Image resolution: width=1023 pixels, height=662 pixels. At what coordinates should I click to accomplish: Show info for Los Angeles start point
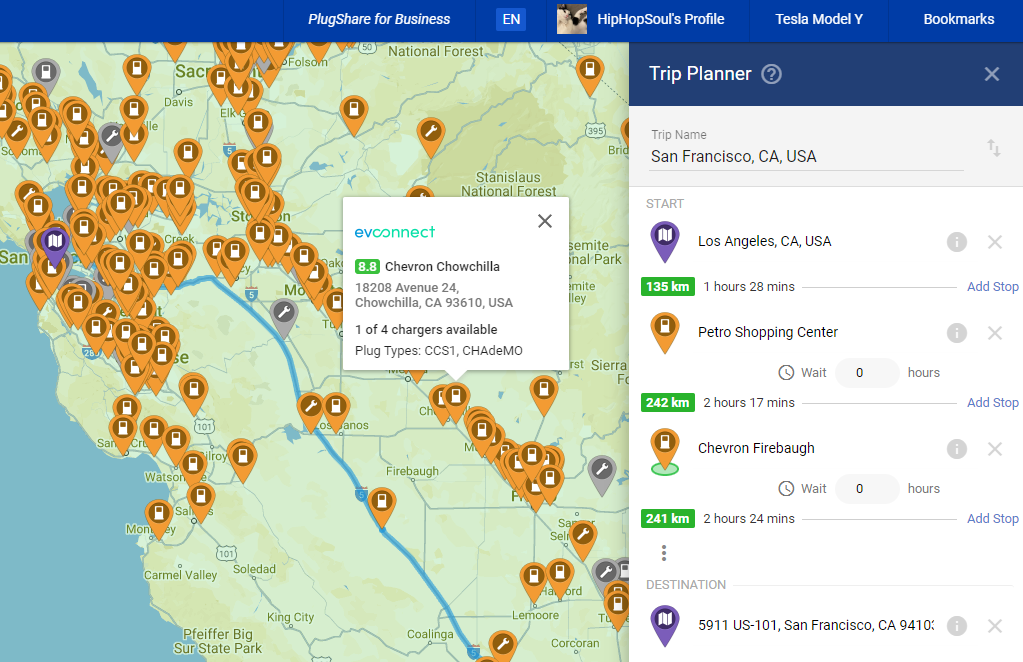[956, 242]
